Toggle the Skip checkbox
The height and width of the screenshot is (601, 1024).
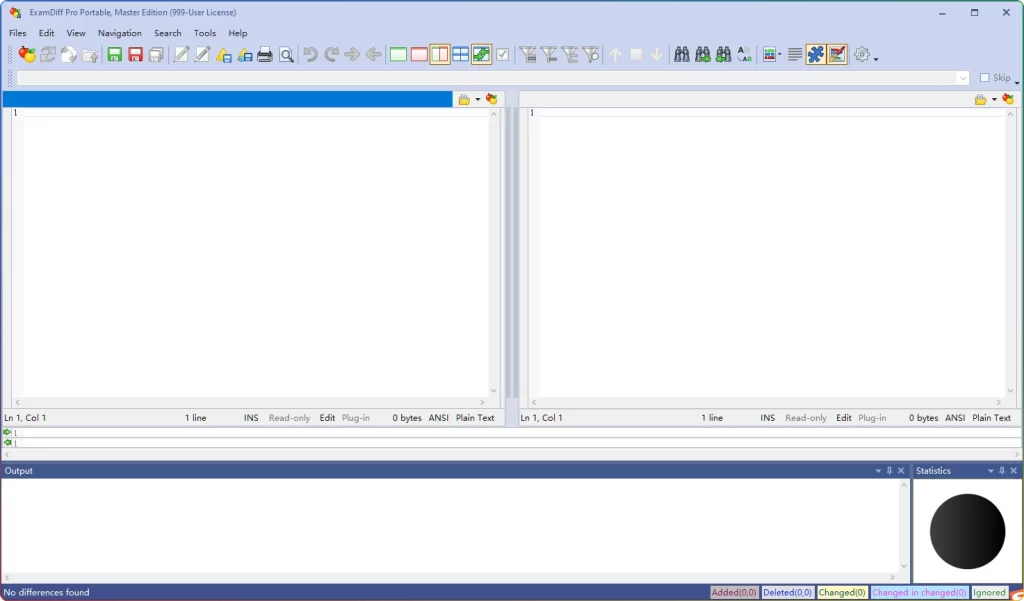985,78
